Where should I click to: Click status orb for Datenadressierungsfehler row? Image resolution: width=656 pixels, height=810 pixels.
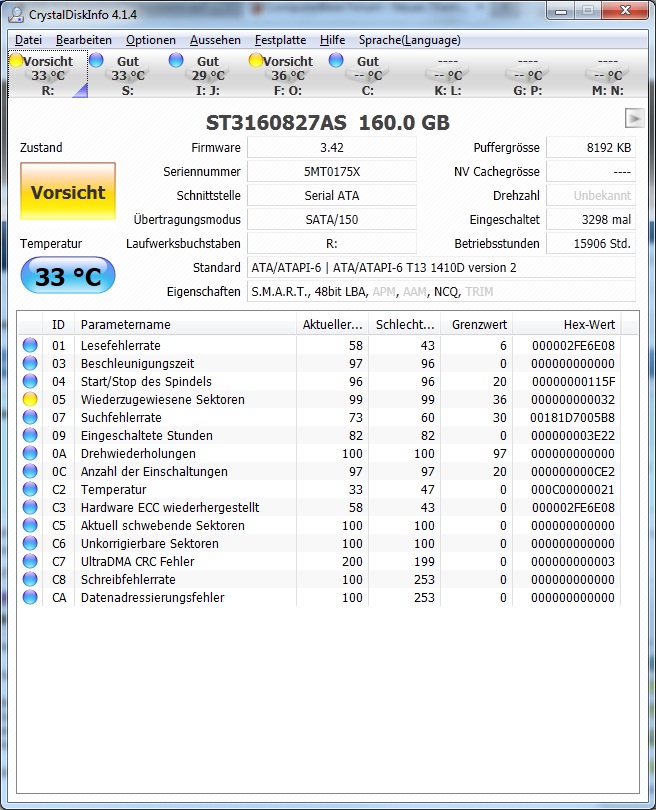point(30,597)
